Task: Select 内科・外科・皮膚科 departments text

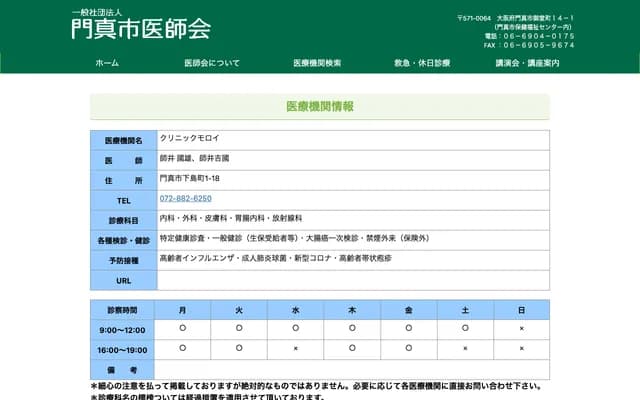Action: pos(231,218)
